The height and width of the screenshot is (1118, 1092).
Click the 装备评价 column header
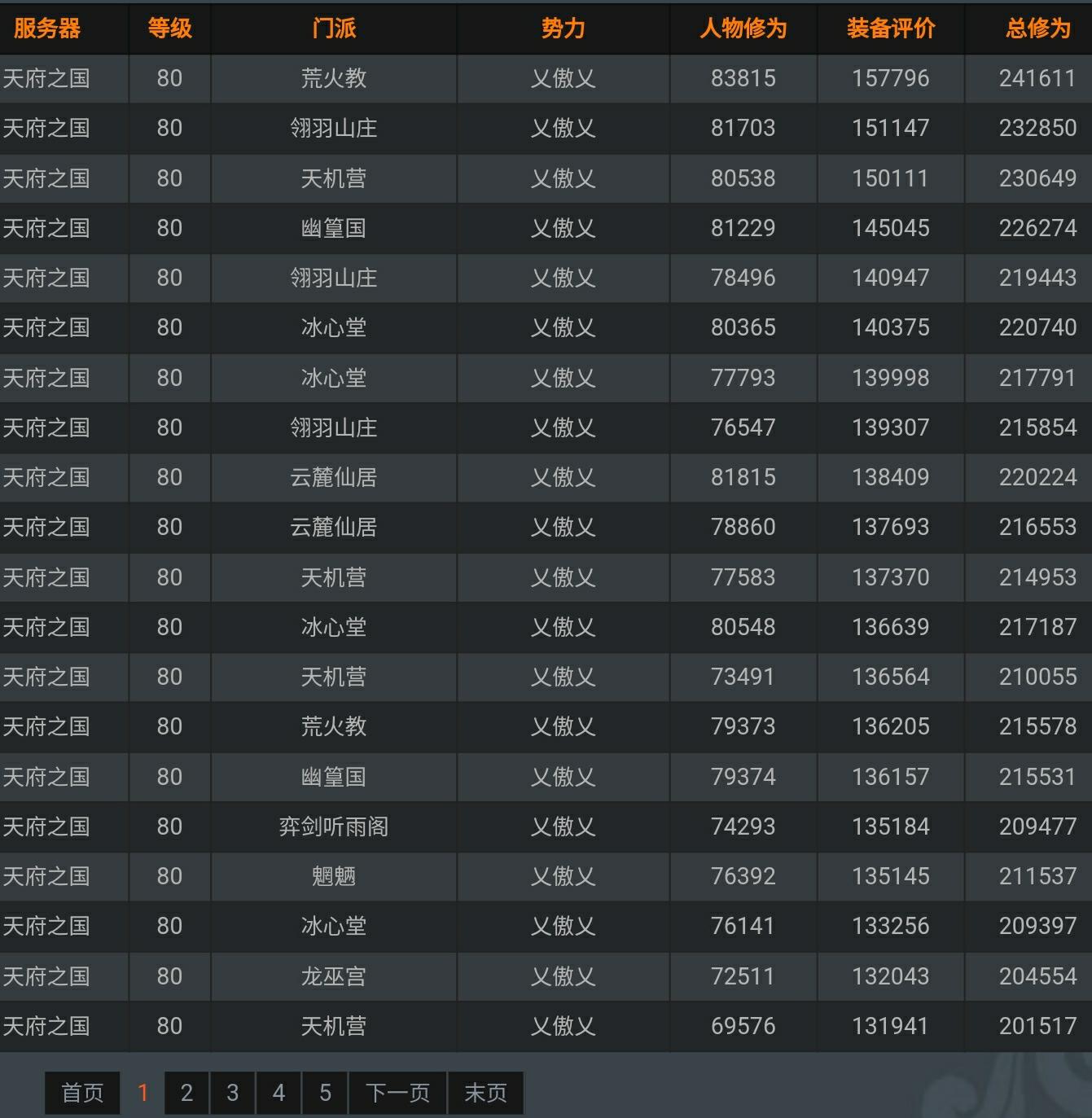(x=890, y=28)
